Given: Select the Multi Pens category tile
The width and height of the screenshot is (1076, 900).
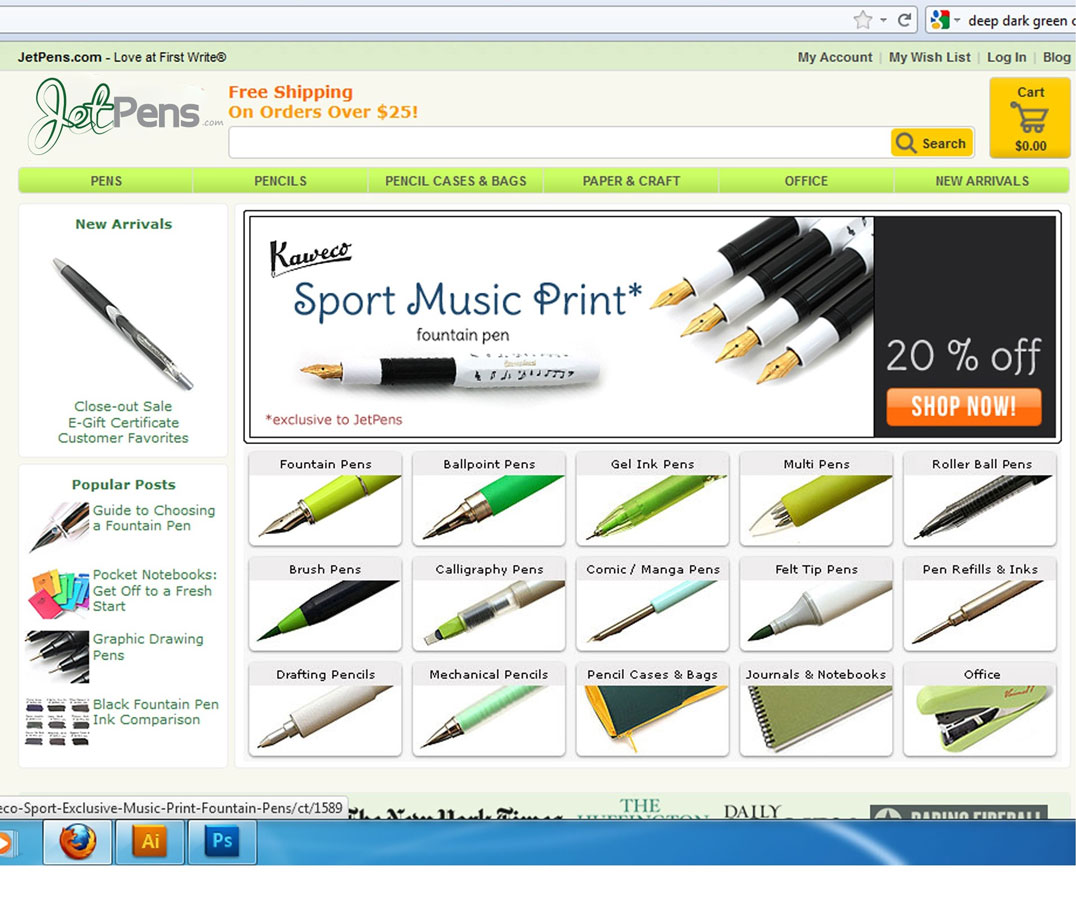Looking at the screenshot, I should click(x=817, y=499).
